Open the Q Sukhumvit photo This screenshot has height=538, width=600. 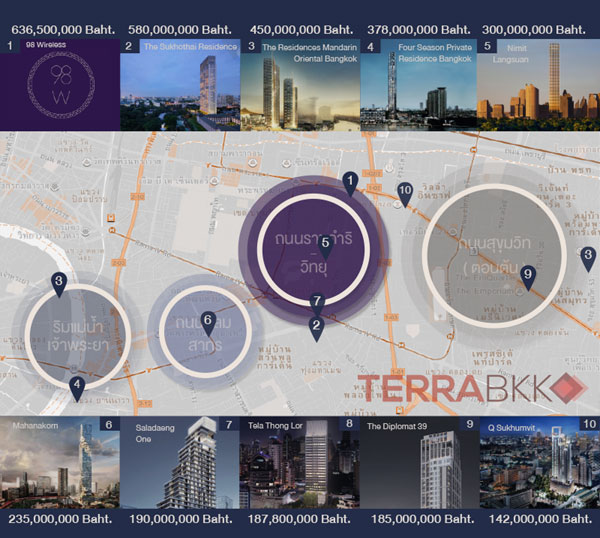pyautogui.click(x=540, y=463)
